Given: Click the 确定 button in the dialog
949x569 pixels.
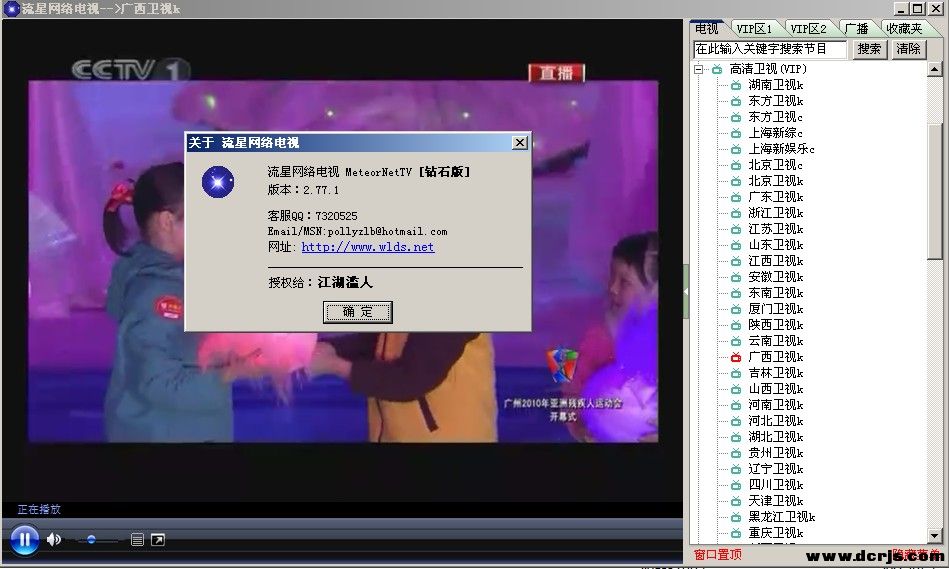Looking at the screenshot, I should tap(357, 312).
